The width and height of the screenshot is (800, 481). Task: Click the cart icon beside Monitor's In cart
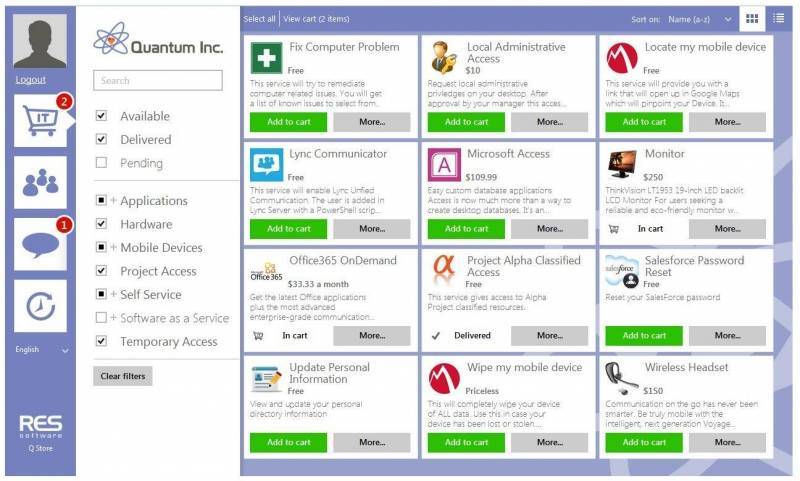pyautogui.click(x=614, y=229)
